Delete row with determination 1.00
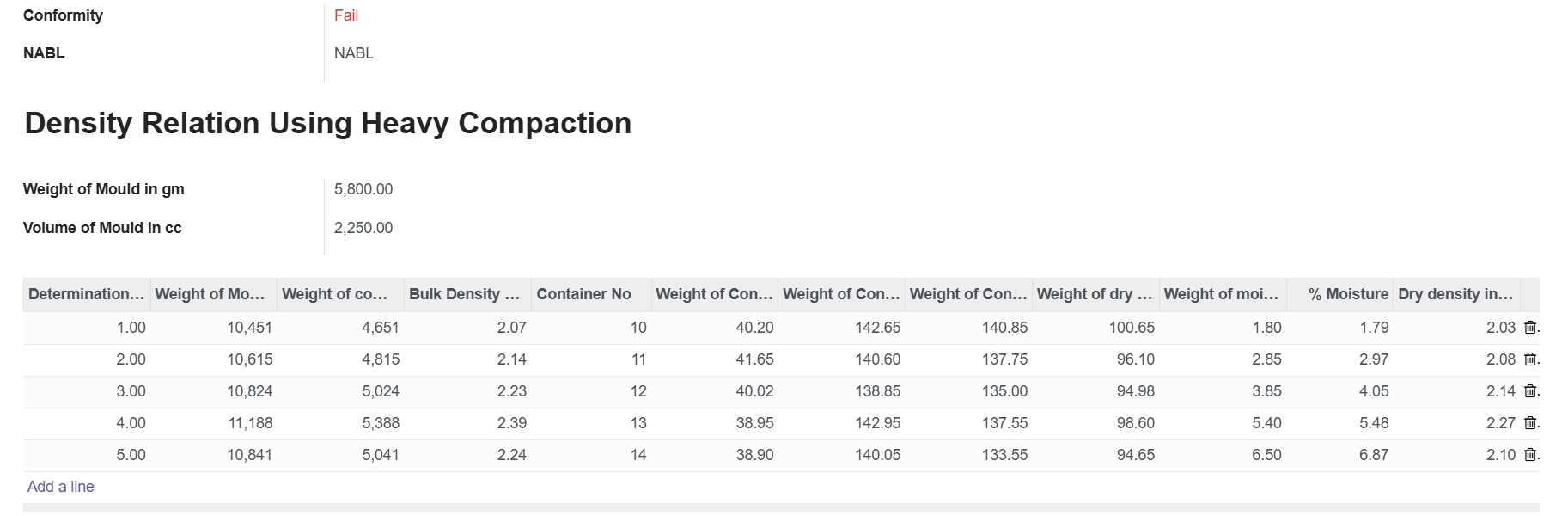 [1530, 328]
